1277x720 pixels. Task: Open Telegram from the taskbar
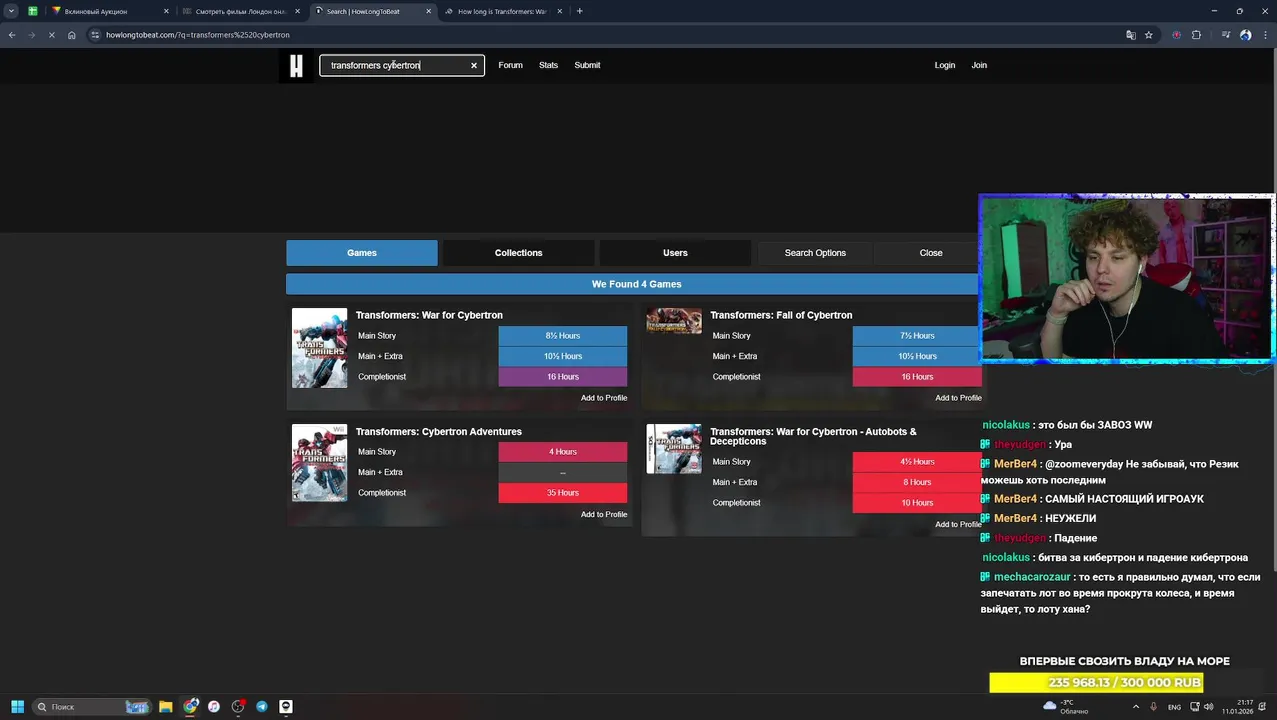click(262, 707)
